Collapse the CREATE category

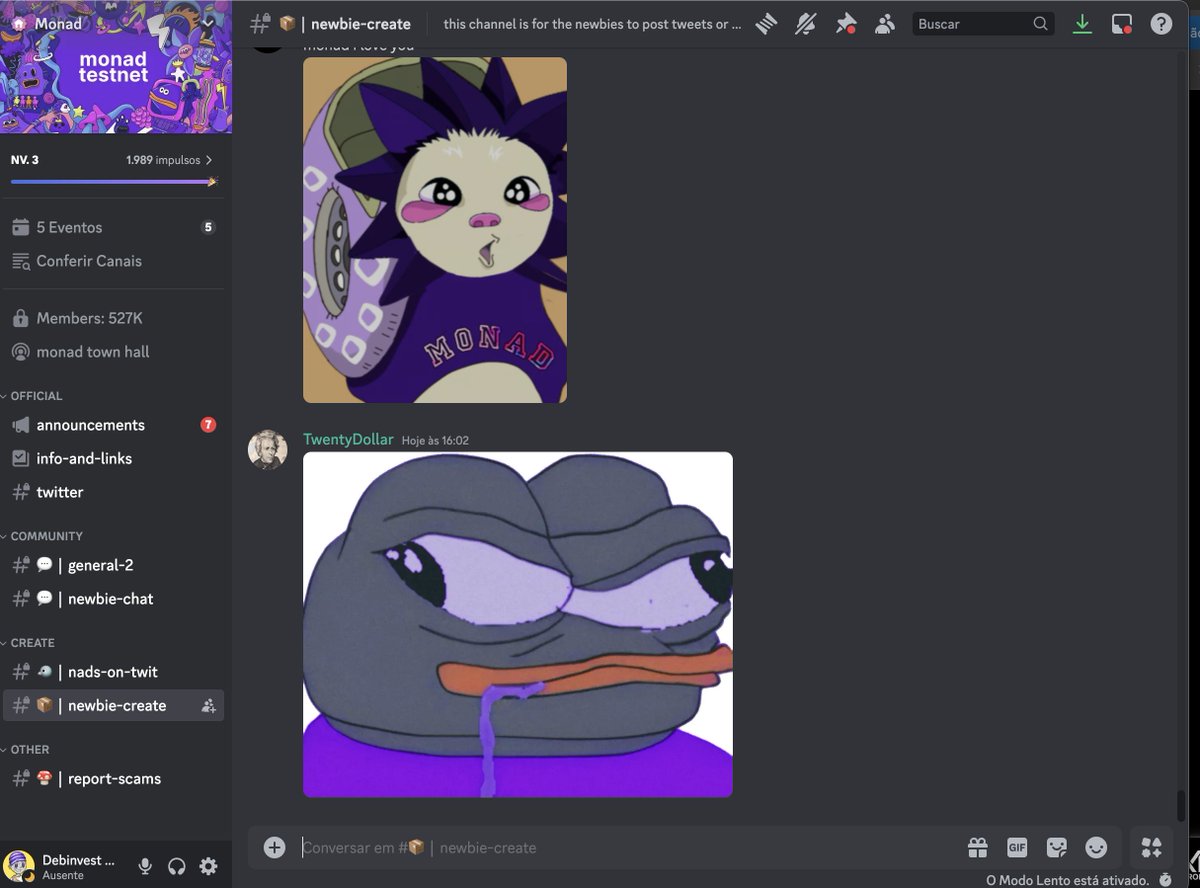point(32,643)
